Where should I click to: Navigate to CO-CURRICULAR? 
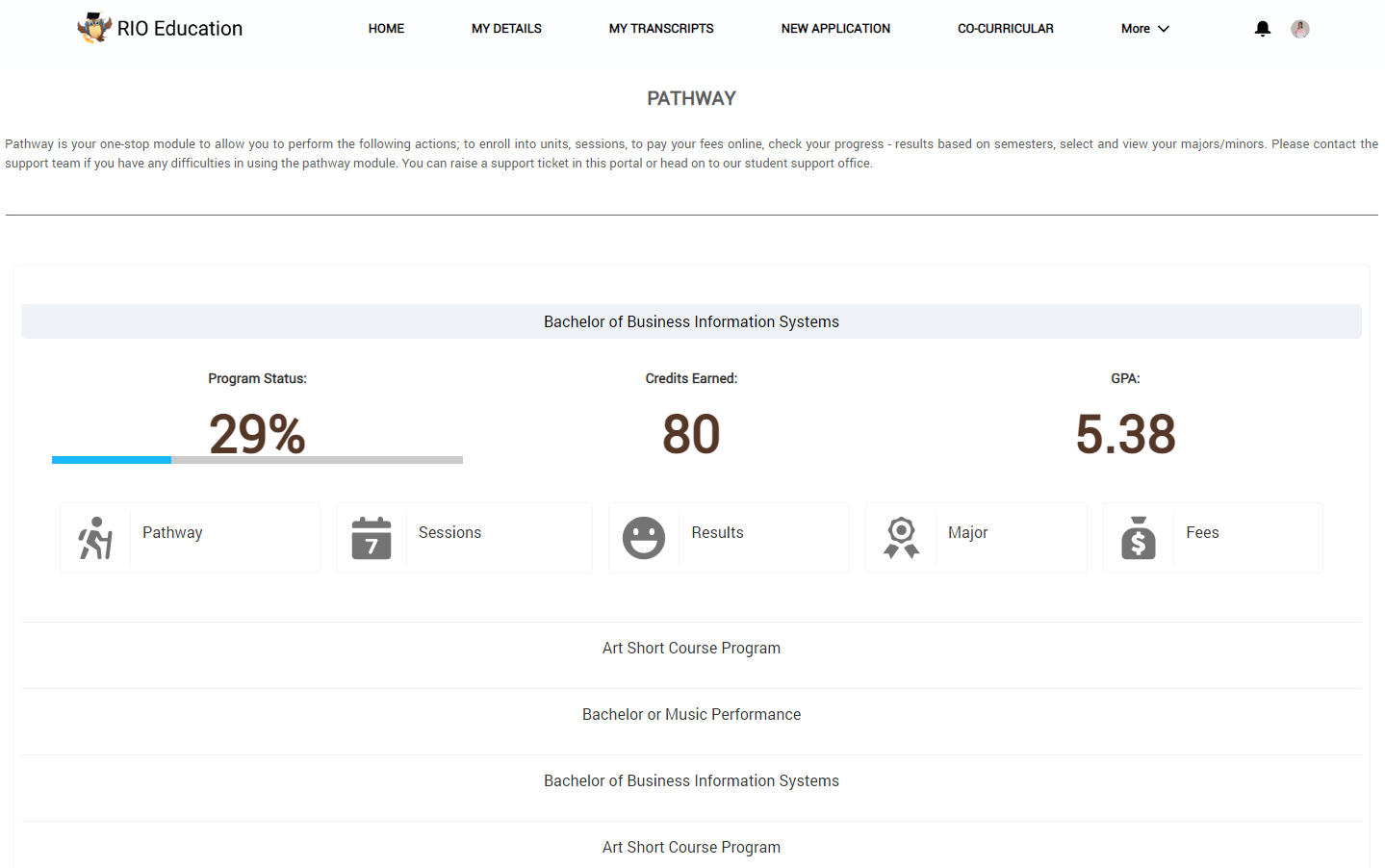[1005, 29]
